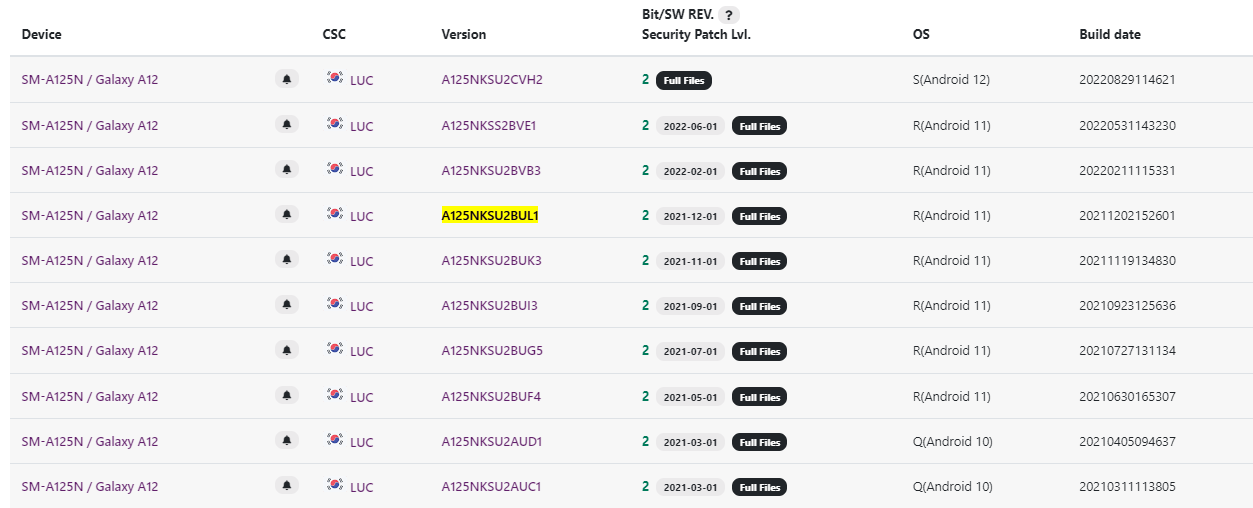Click bell icon for A125NKSU2BUI3 row
Screen dimensions: 1253x508
(x=287, y=305)
